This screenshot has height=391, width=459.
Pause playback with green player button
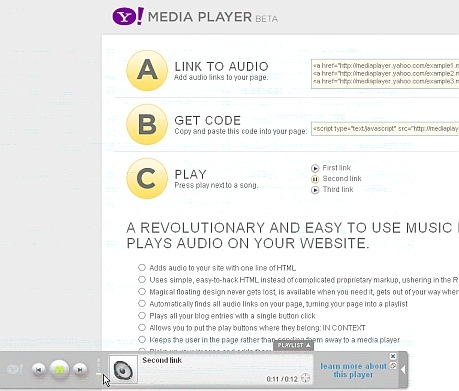[59, 369]
